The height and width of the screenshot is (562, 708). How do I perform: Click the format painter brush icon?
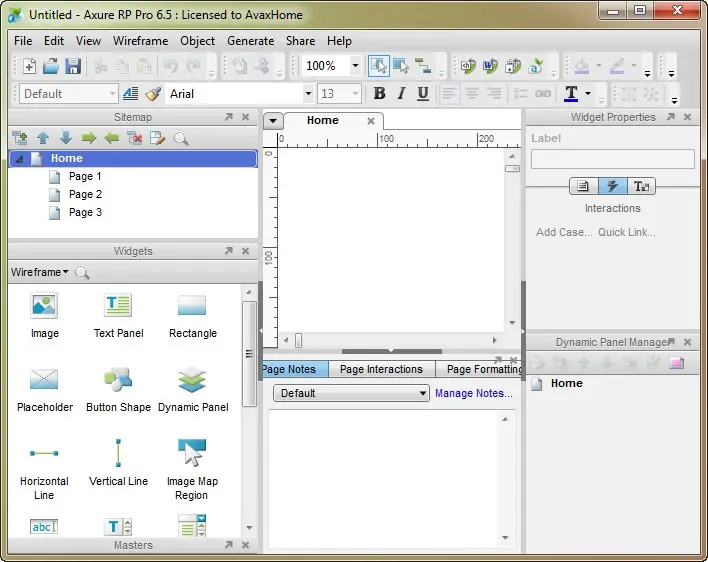click(154, 93)
